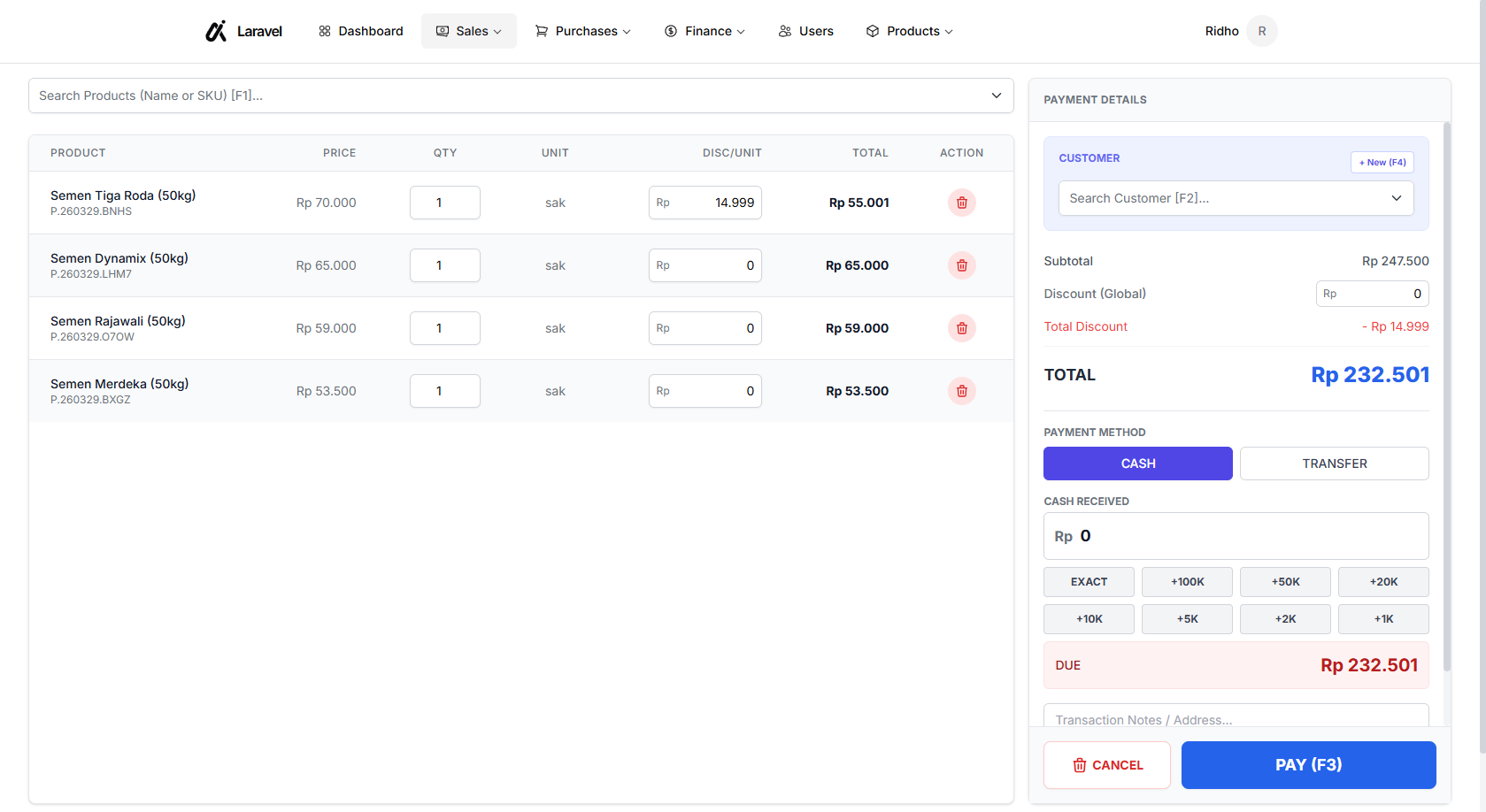Edit quantity for Semen Tiga Roda

coord(445,203)
